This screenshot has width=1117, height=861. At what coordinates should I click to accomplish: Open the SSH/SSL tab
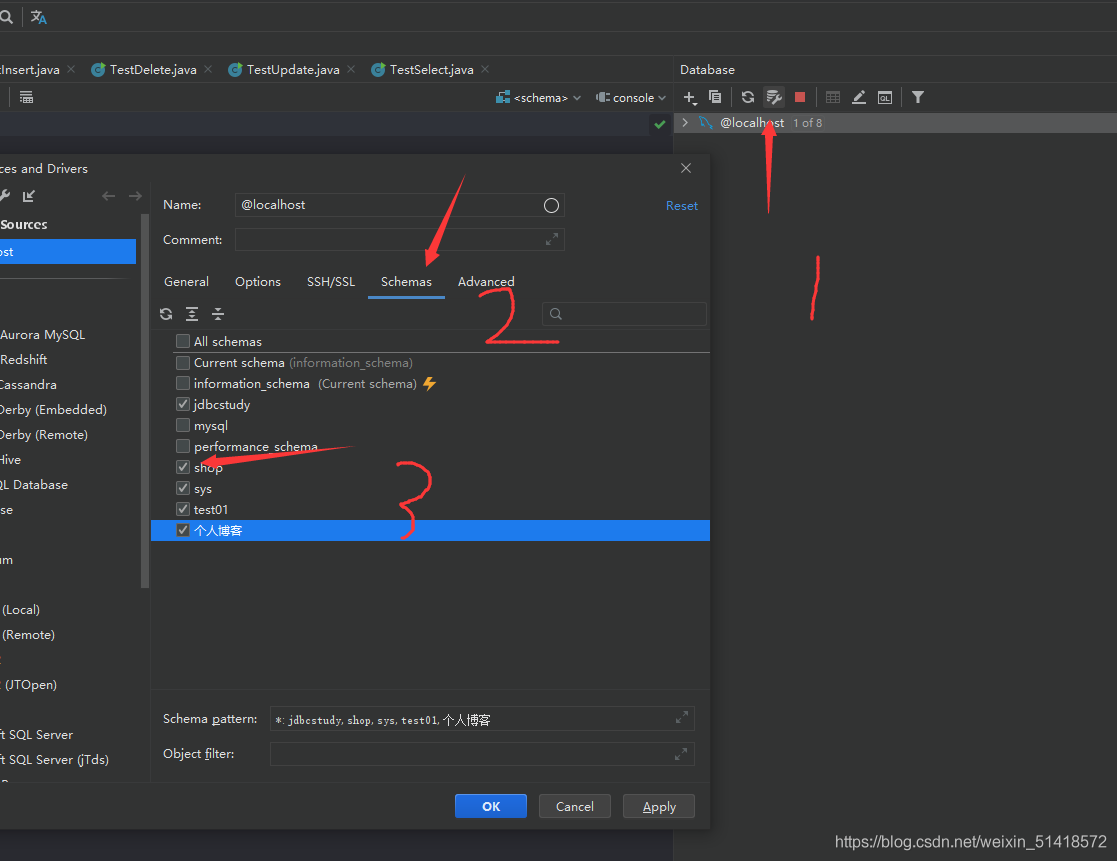pos(331,281)
